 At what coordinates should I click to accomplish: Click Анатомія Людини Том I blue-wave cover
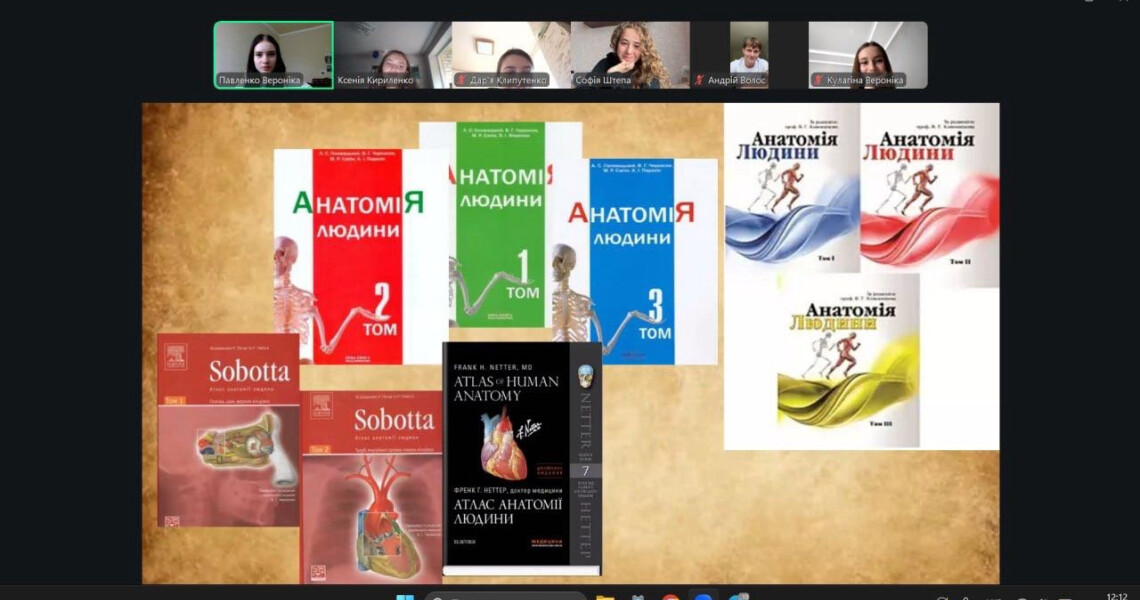tap(792, 188)
